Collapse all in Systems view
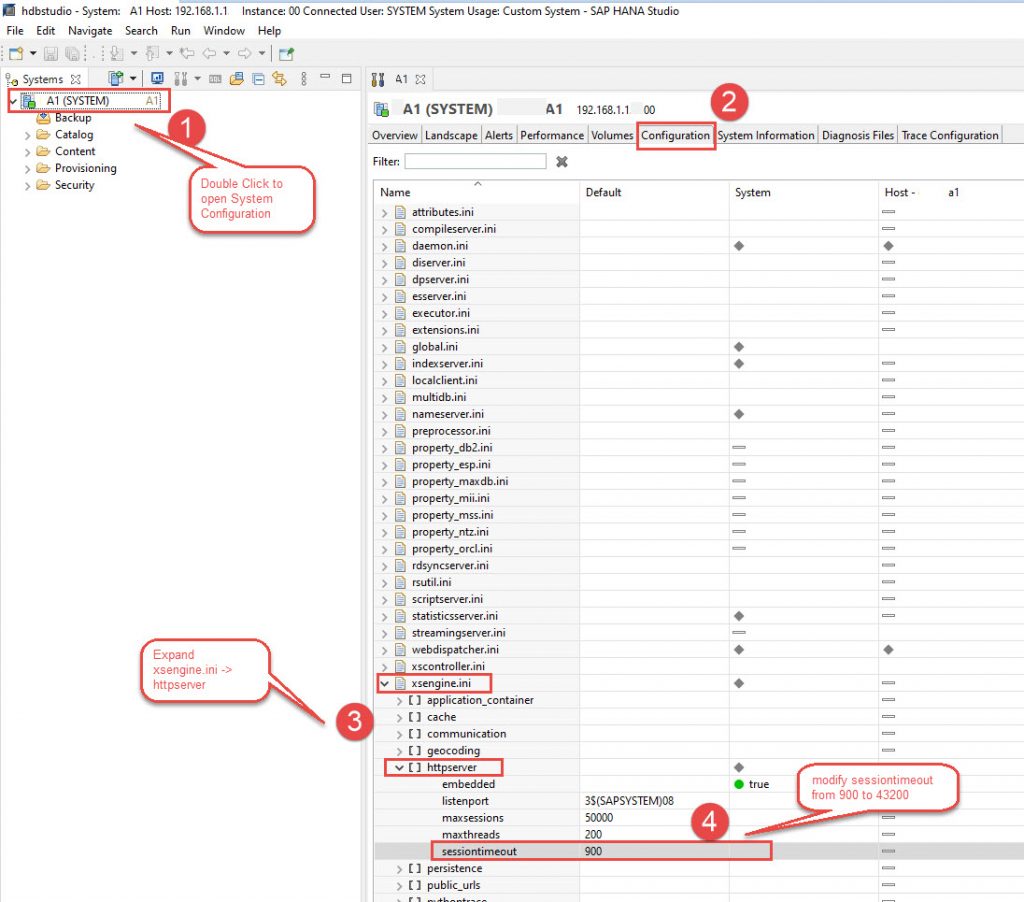The image size is (1024, 902). coord(259,79)
